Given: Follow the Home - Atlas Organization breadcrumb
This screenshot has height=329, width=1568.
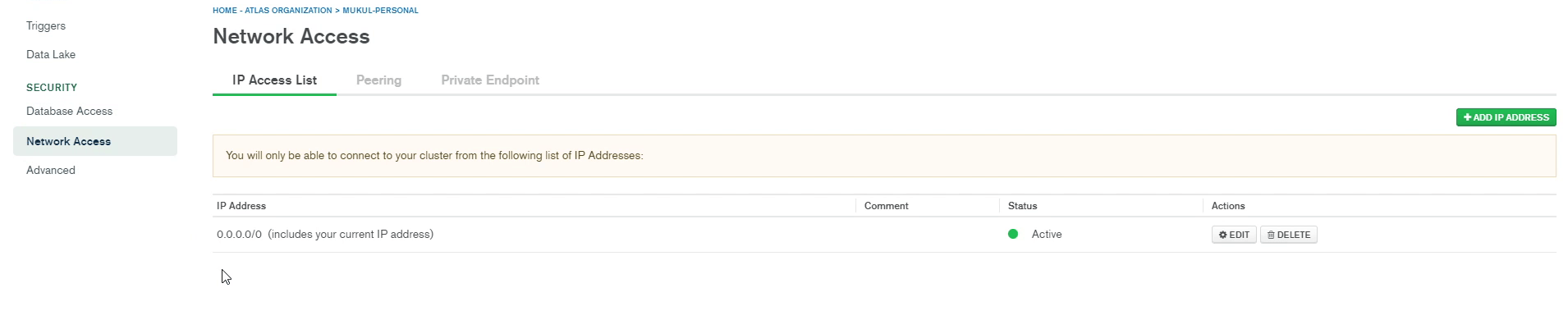Looking at the screenshot, I should 272,11.
